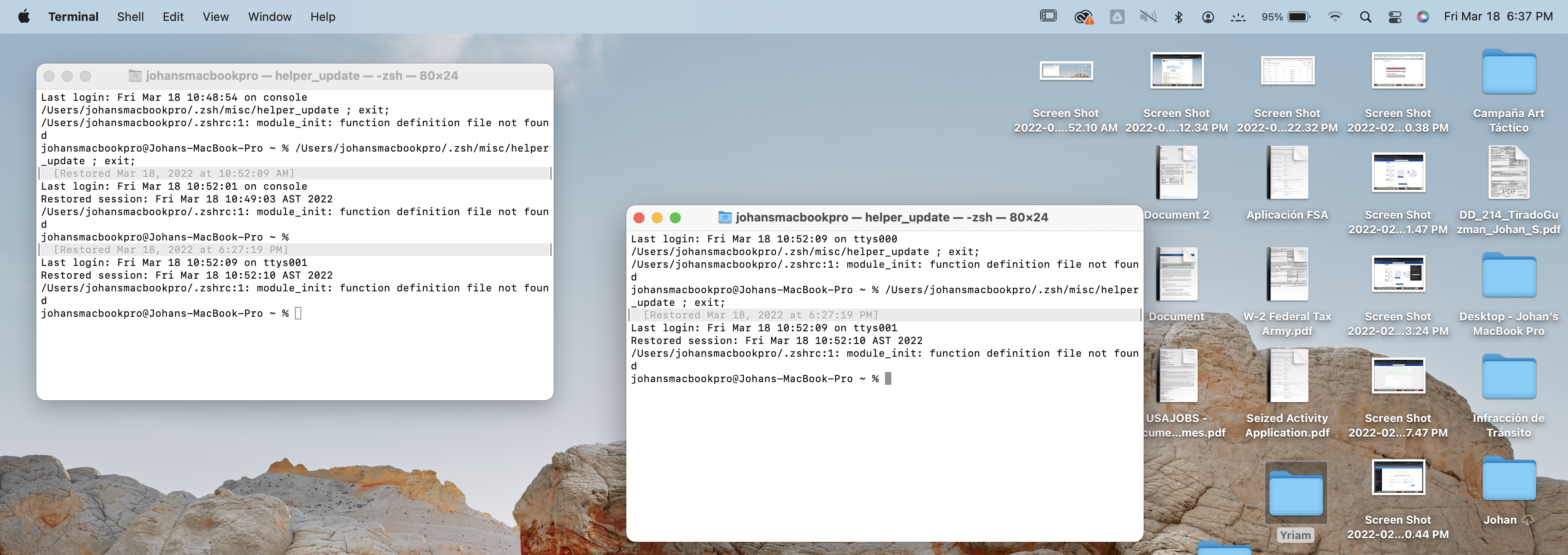Image resolution: width=1568 pixels, height=555 pixels.
Task: Open the Creative Cloud menu bar icon
Action: (x=1083, y=17)
